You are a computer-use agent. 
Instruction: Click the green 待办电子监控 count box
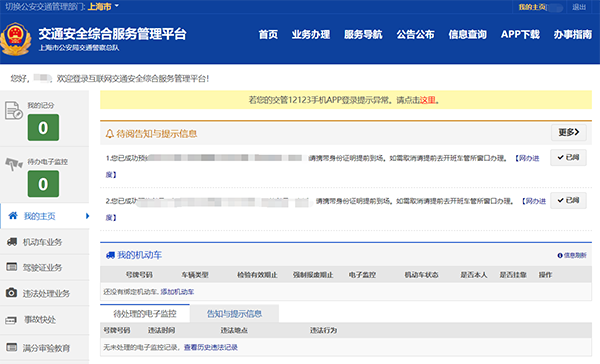tap(43, 184)
